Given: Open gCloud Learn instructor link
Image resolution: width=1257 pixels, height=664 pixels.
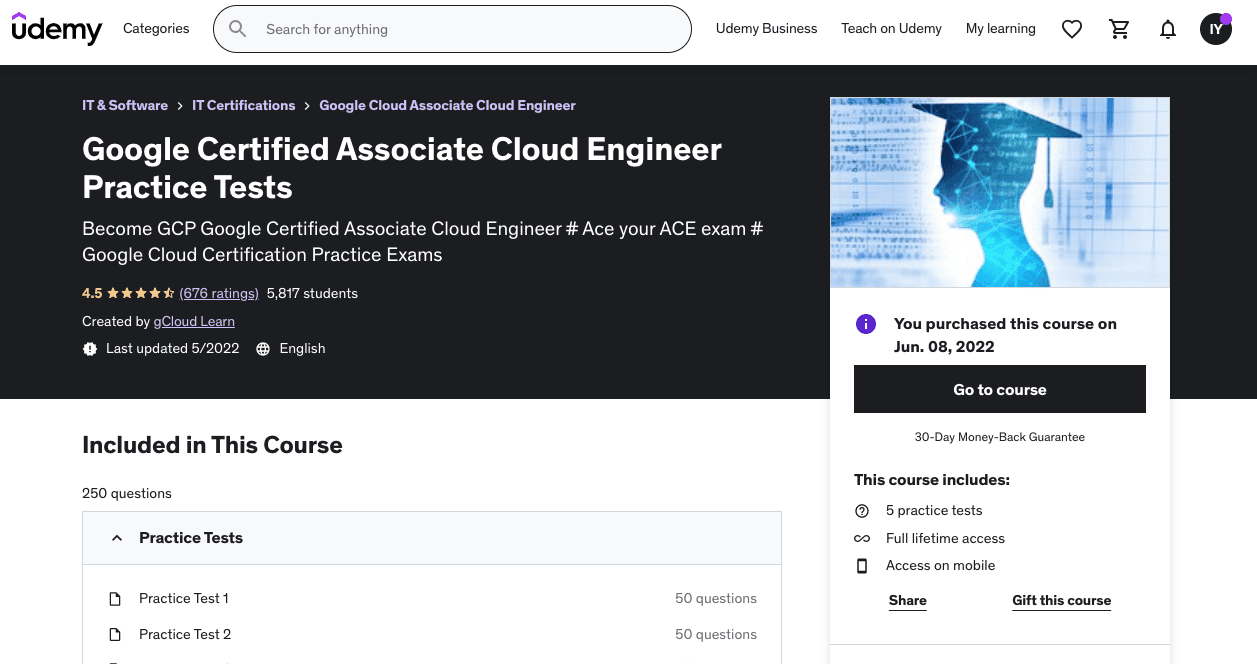Looking at the screenshot, I should 194,321.
